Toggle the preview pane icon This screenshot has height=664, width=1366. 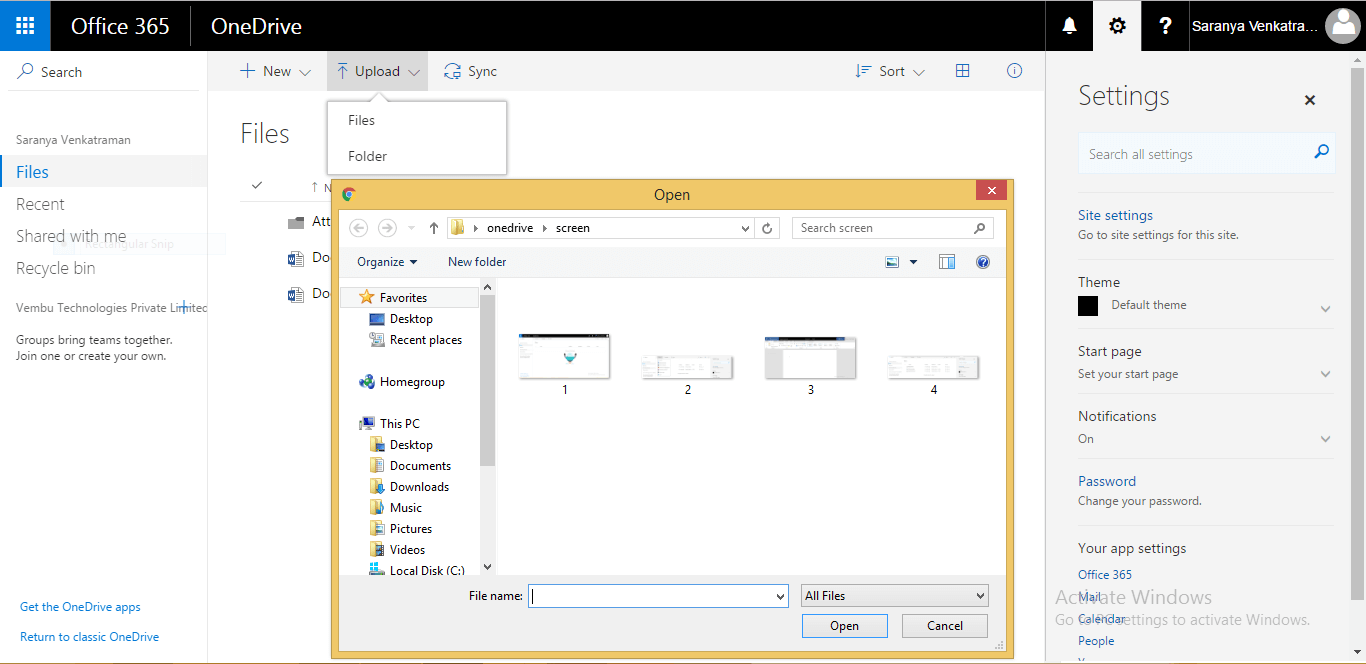(x=947, y=262)
